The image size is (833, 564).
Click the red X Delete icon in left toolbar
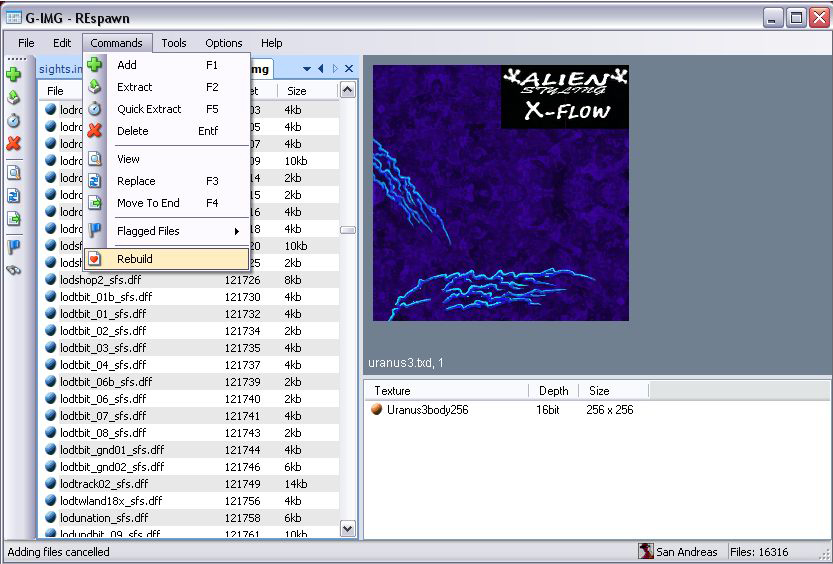[x=14, y=143]
